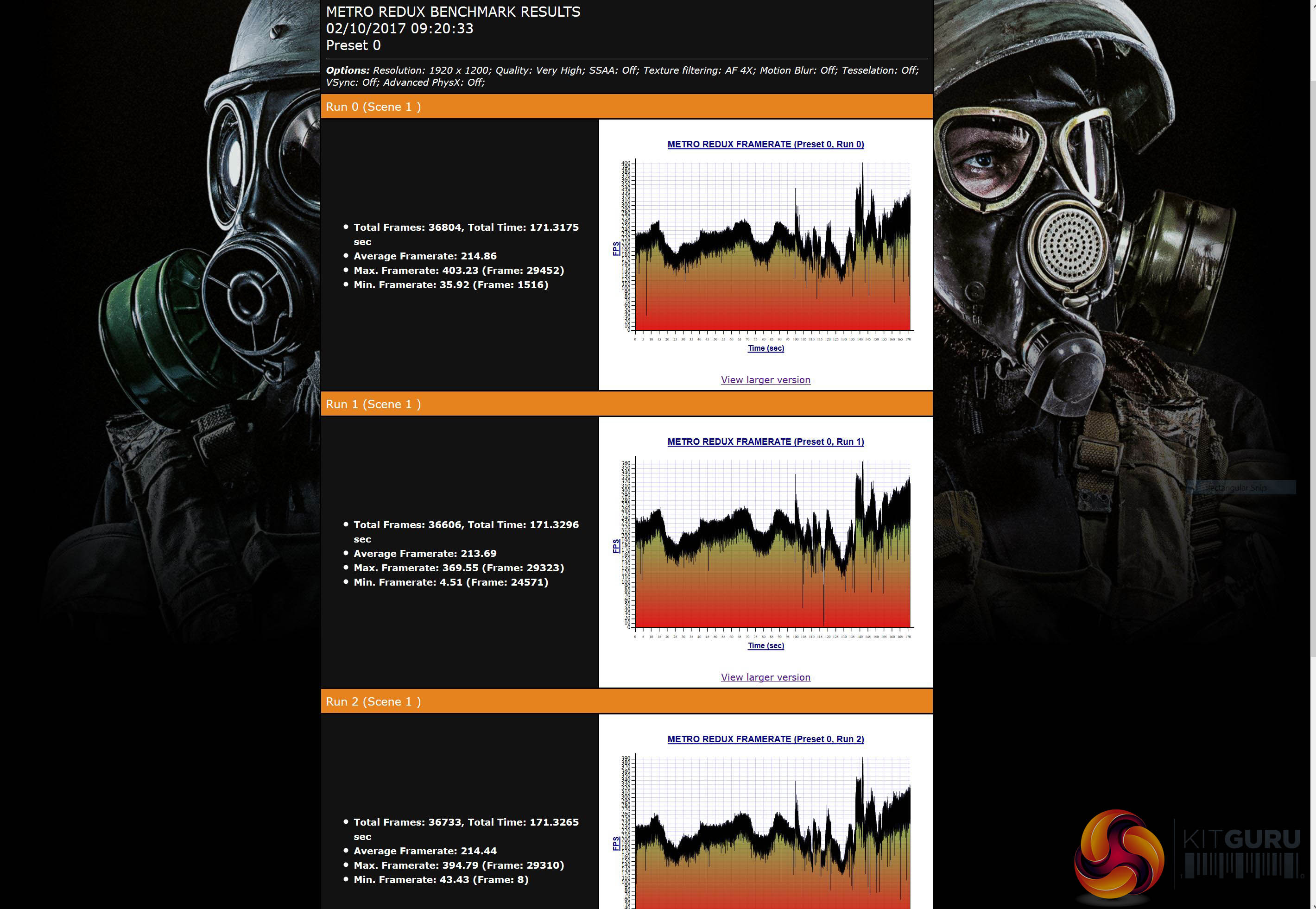Open 'View larger version' link under Run 0 chart
Screen dimensions: 1316x909
point(765,380)
